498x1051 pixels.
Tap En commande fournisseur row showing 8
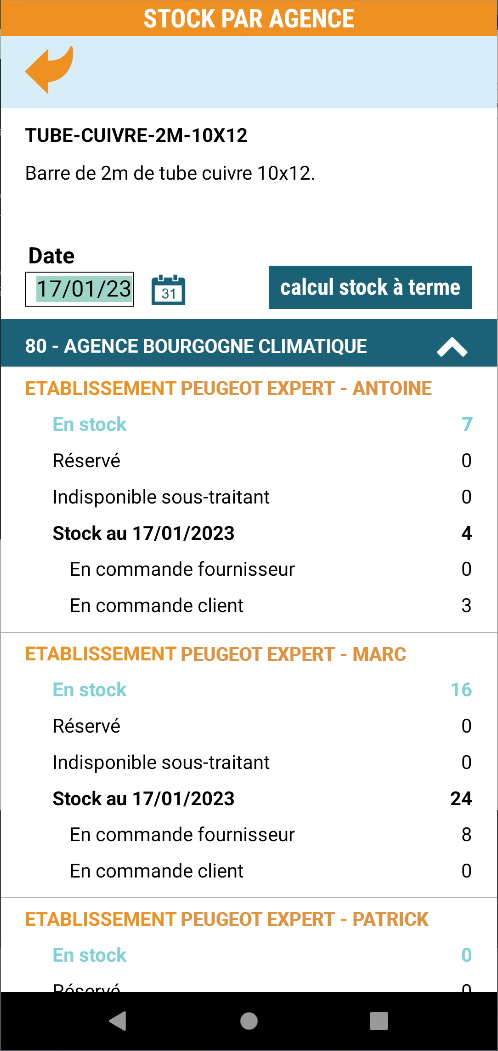click(270, 834)
